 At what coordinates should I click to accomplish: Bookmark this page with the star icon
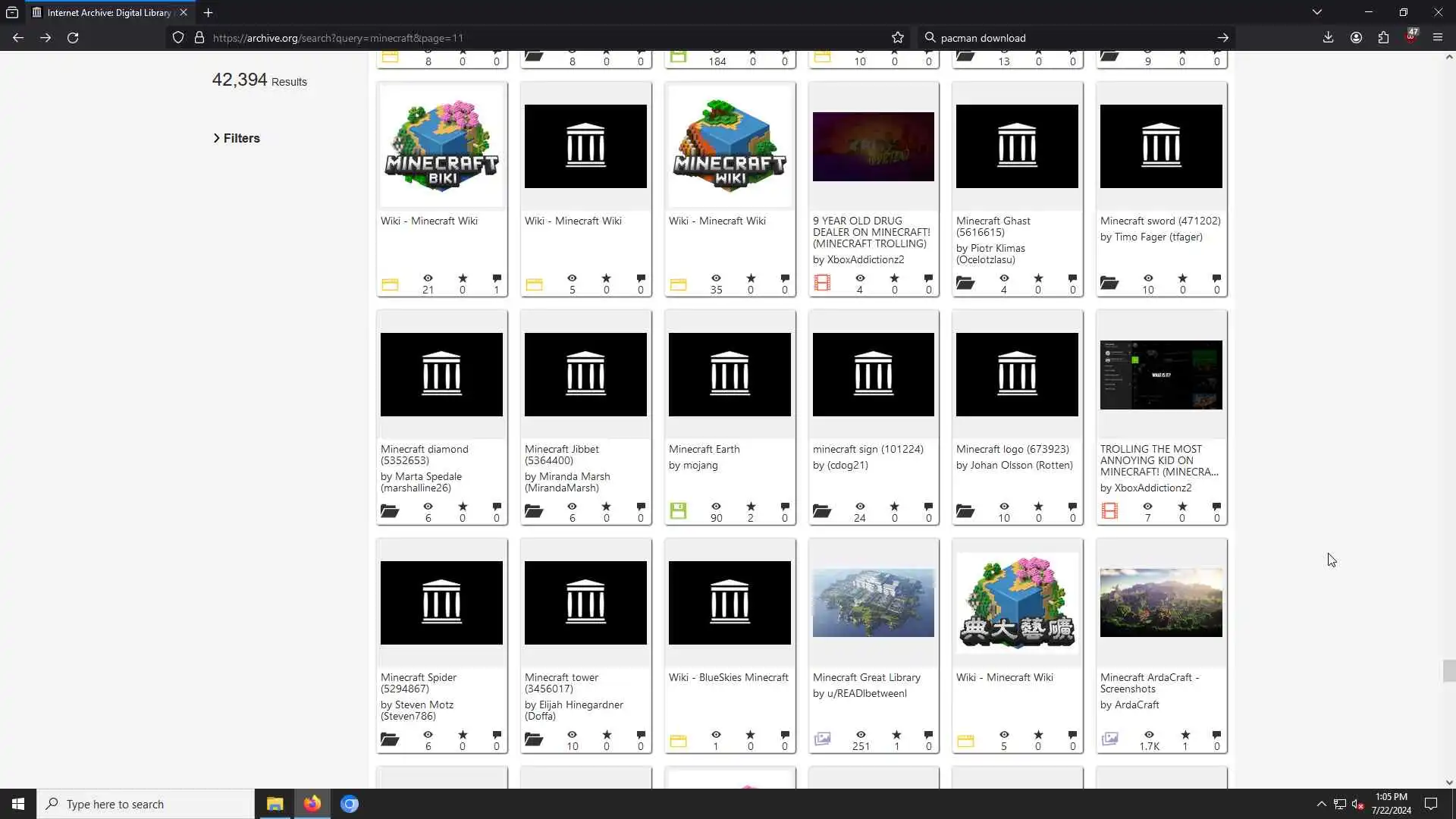[x=898, y=38]
